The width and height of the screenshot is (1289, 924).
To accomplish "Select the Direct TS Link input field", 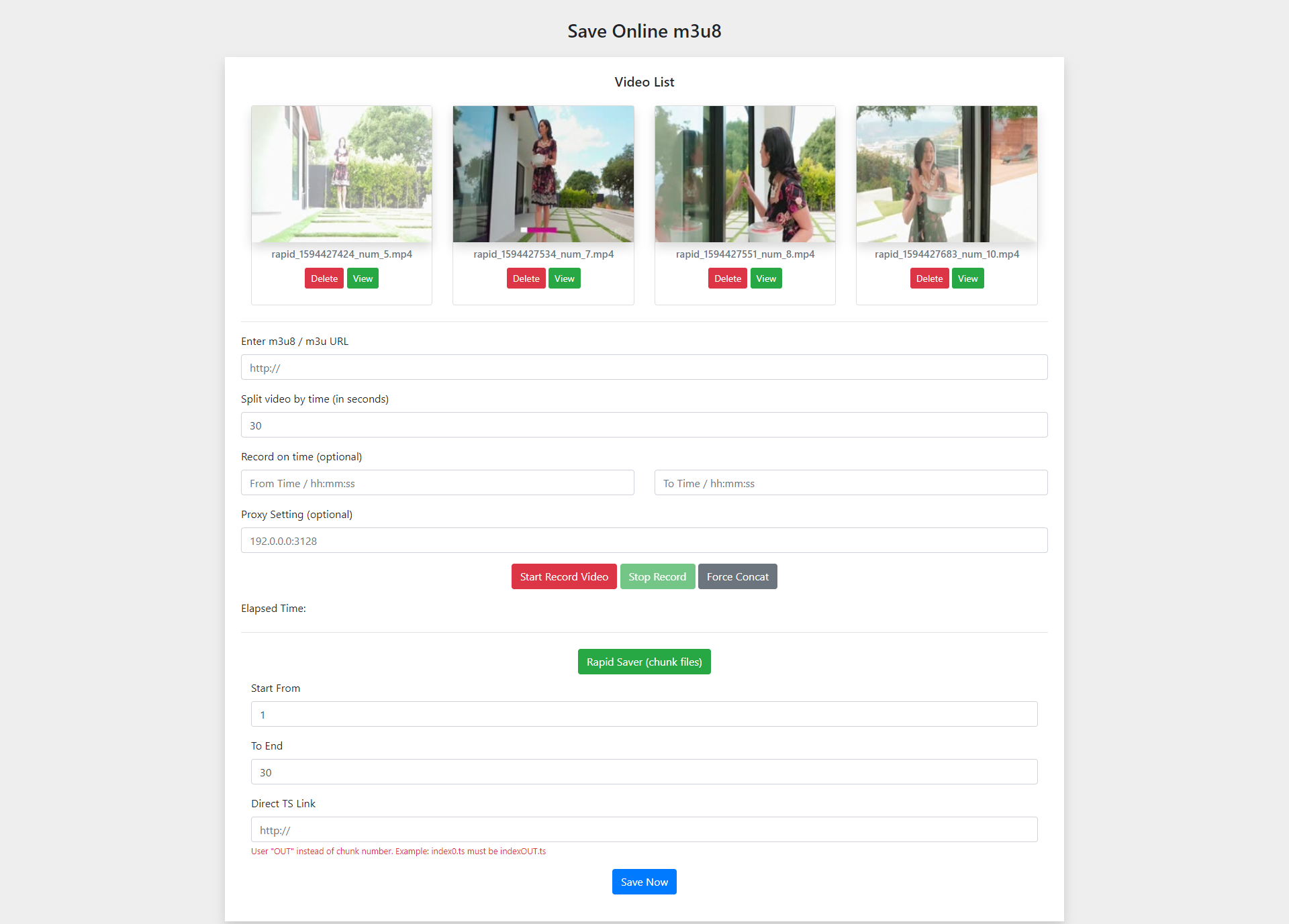I will [644, 830].
